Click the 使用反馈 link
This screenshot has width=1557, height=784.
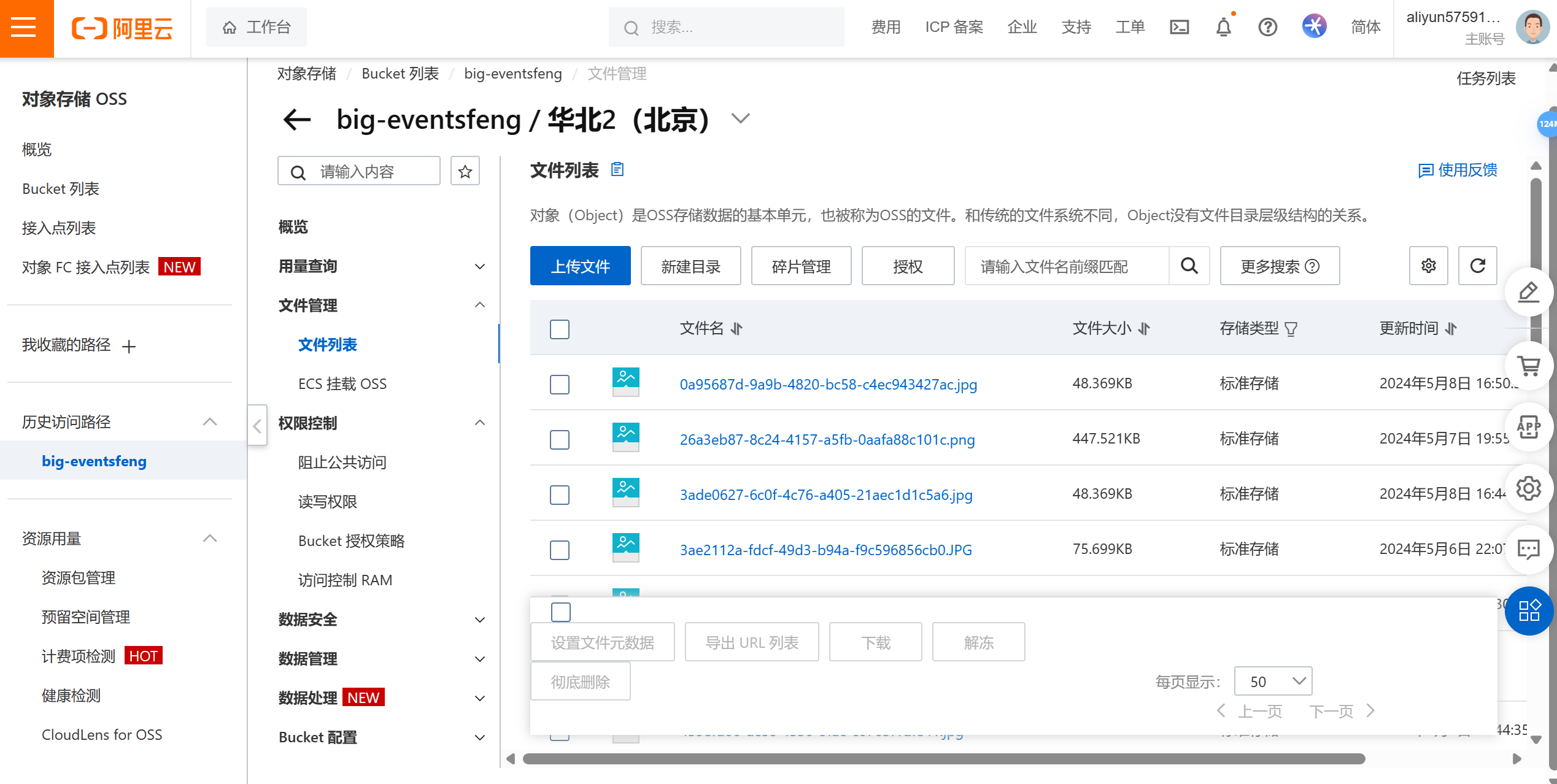[x=1458, y=170]
